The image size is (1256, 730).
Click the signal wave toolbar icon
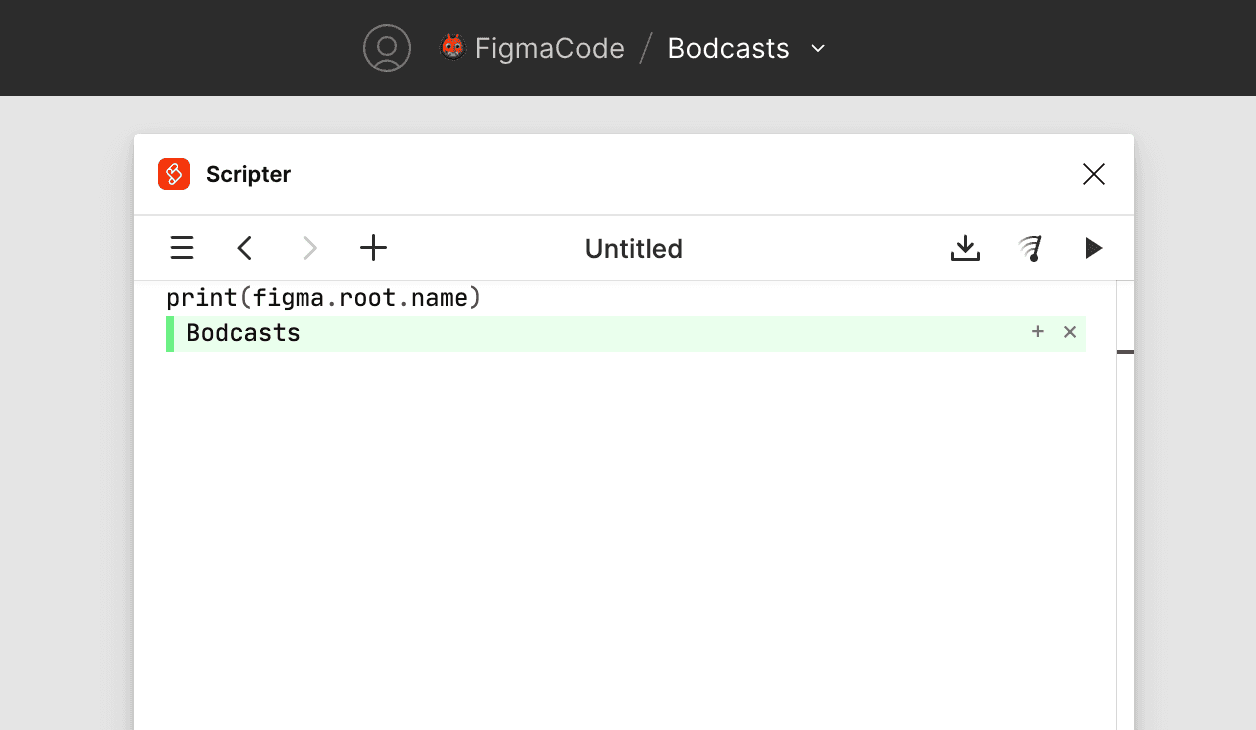1031,248
